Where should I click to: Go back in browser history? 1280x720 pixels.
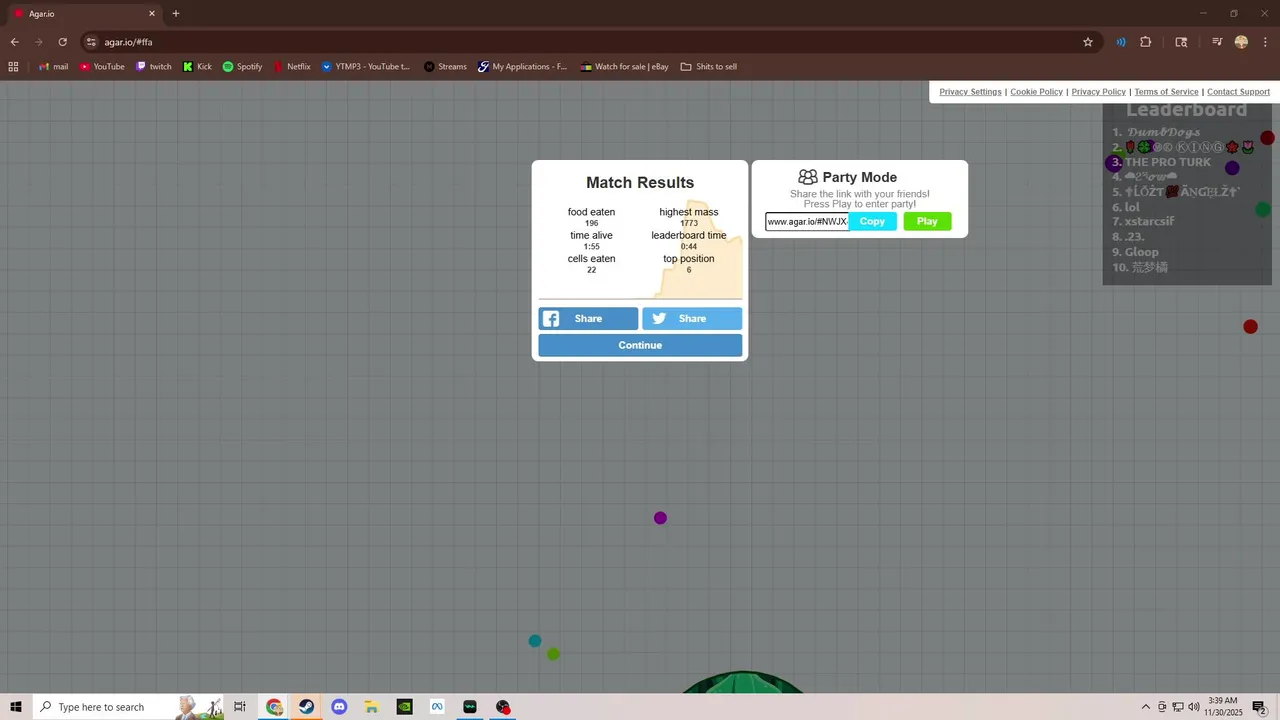tap(14, 42)
